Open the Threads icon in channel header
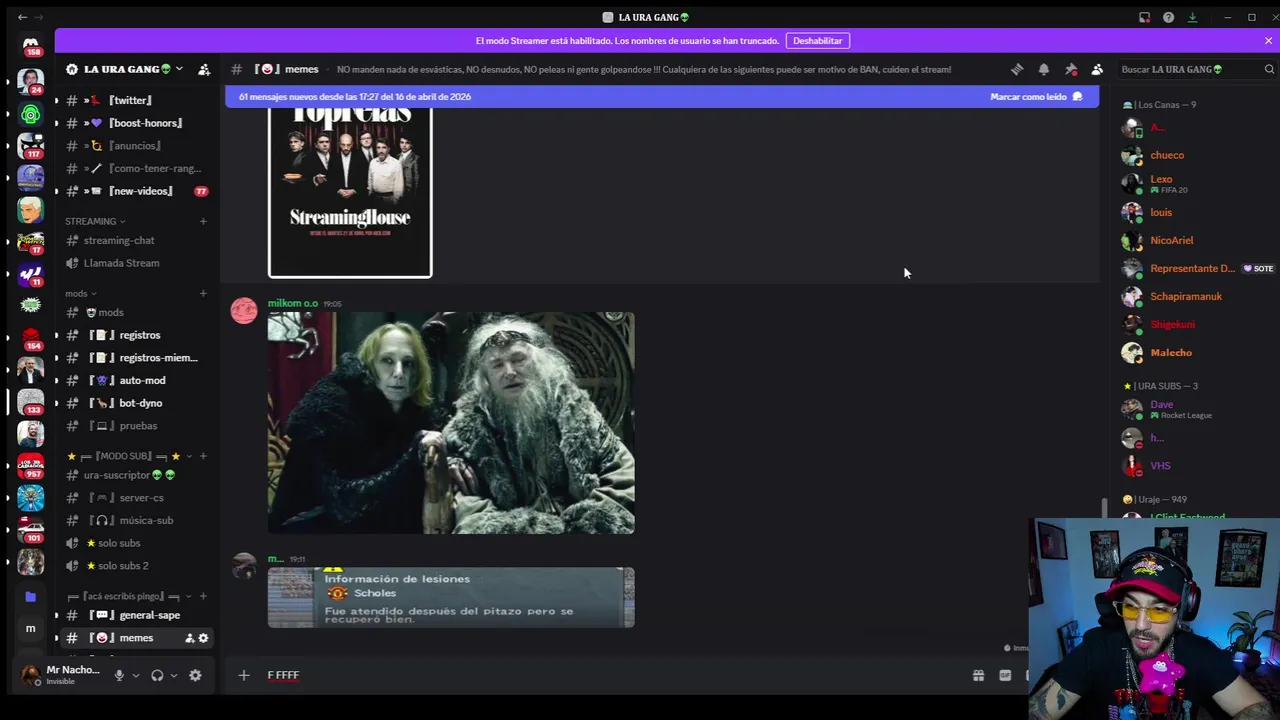 coord(1017,69)
